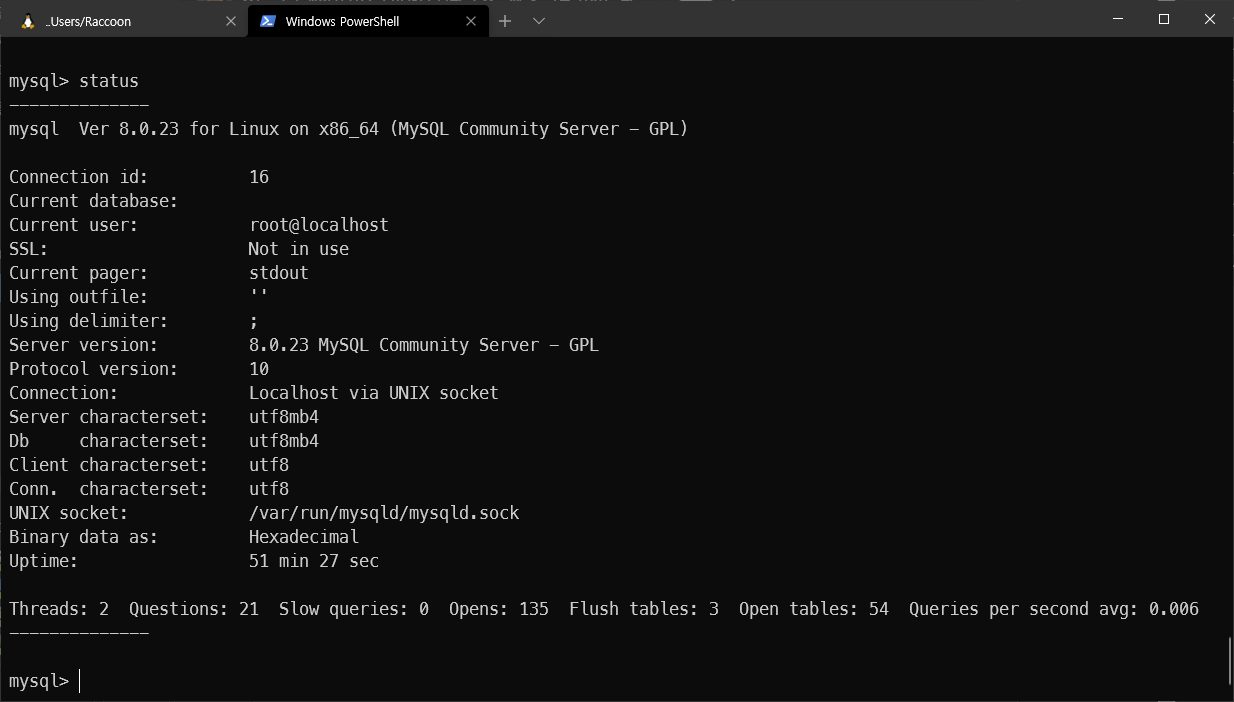Image resolution: width=1234 pixels, height=702 pixels.
Task: Click 'Queries per second avg: 0.006'
Action: coord(1054,609)
